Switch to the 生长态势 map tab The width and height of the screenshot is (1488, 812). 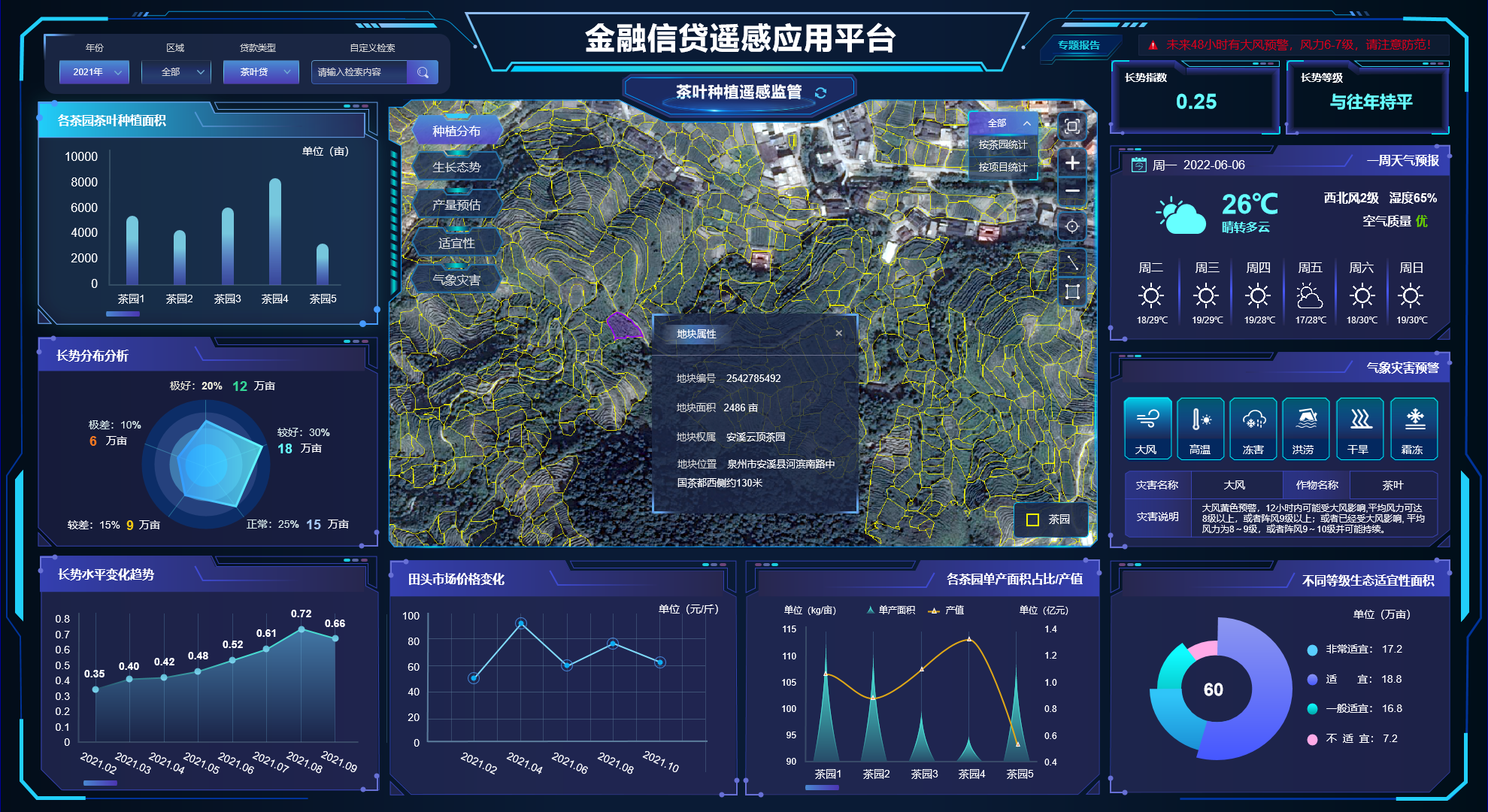click(456, 167)
